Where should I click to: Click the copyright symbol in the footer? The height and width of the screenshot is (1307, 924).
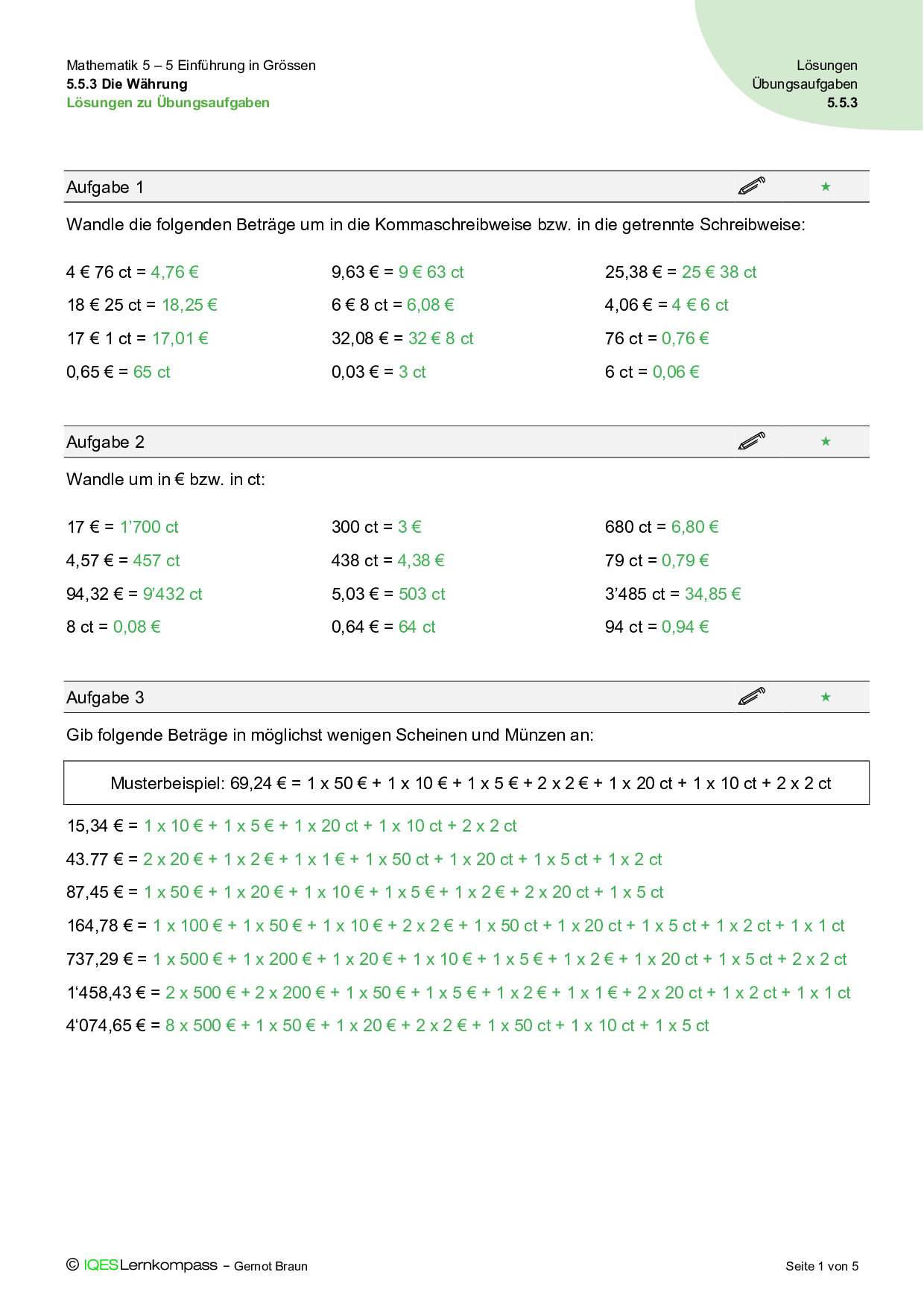(x=72, y=1265)
